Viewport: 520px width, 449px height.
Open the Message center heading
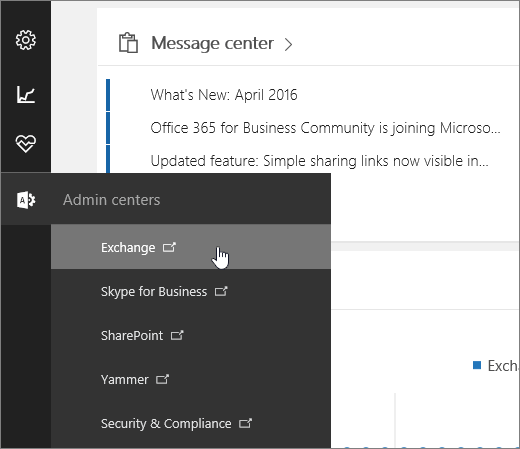pyautogui.click(x=212, y=43)
